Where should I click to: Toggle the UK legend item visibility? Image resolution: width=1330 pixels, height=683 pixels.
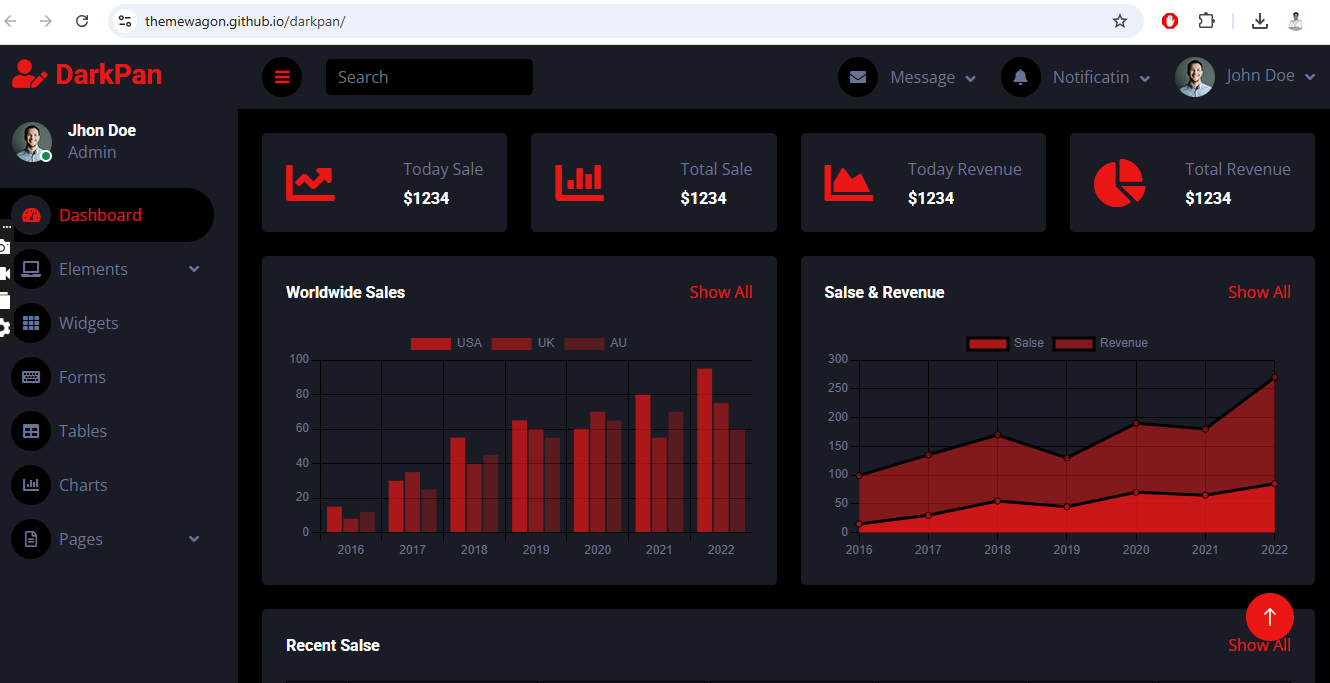click(524, 343)
